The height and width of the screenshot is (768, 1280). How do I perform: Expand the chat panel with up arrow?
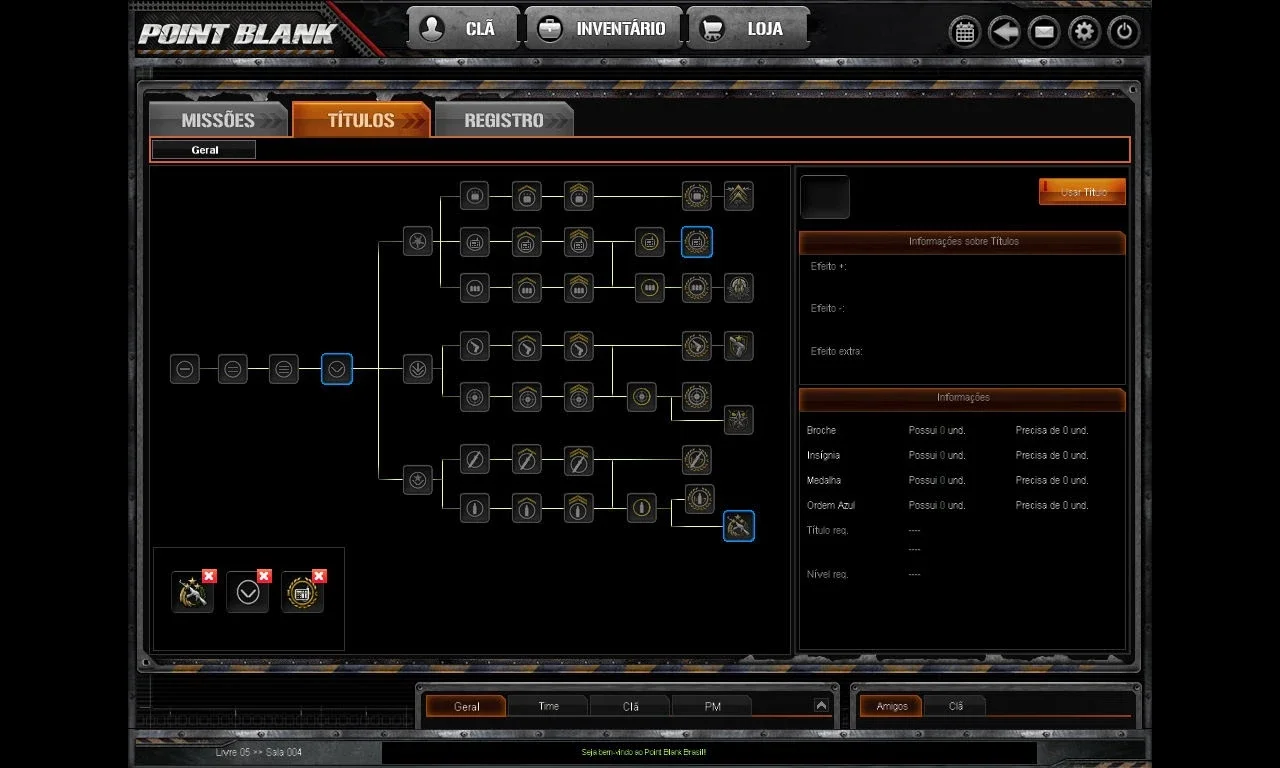pos(821,705)
